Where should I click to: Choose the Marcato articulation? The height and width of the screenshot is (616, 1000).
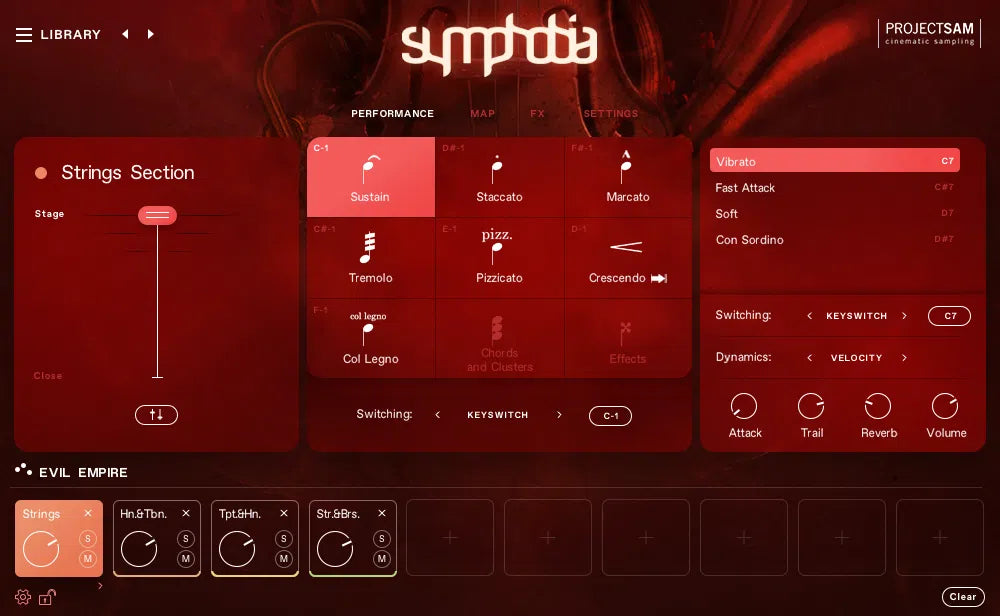(627, 177)
